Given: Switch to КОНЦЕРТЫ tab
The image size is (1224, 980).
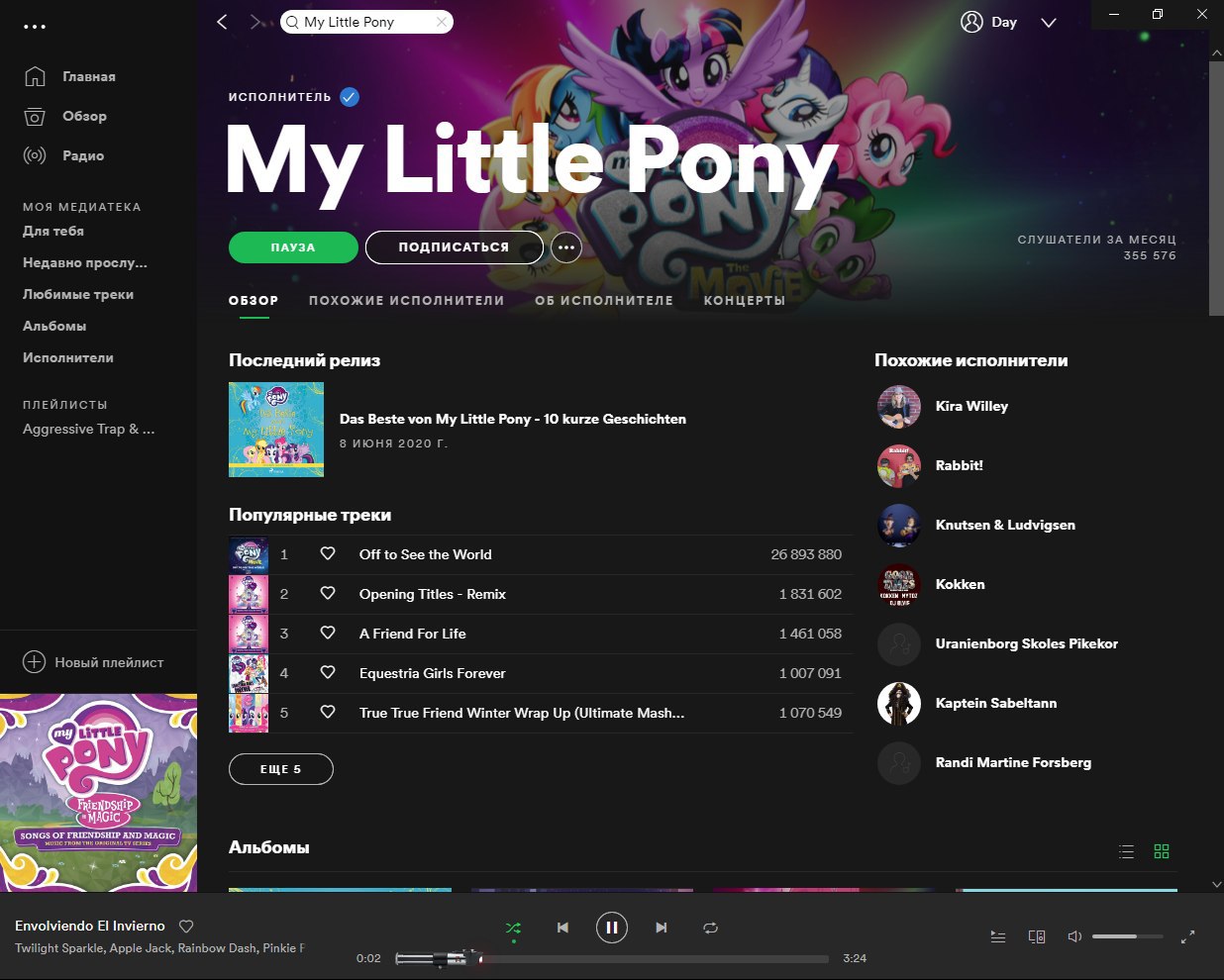Looking at the screenshot, I should (x=745, y=300).
